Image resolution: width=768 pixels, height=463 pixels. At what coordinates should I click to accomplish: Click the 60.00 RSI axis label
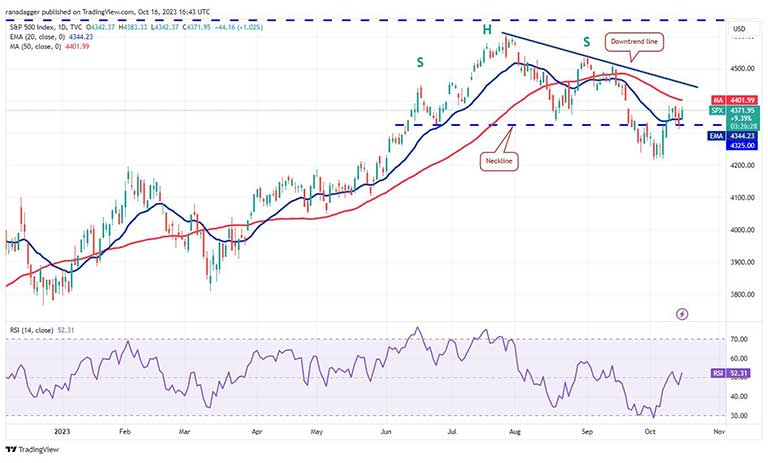740,359
